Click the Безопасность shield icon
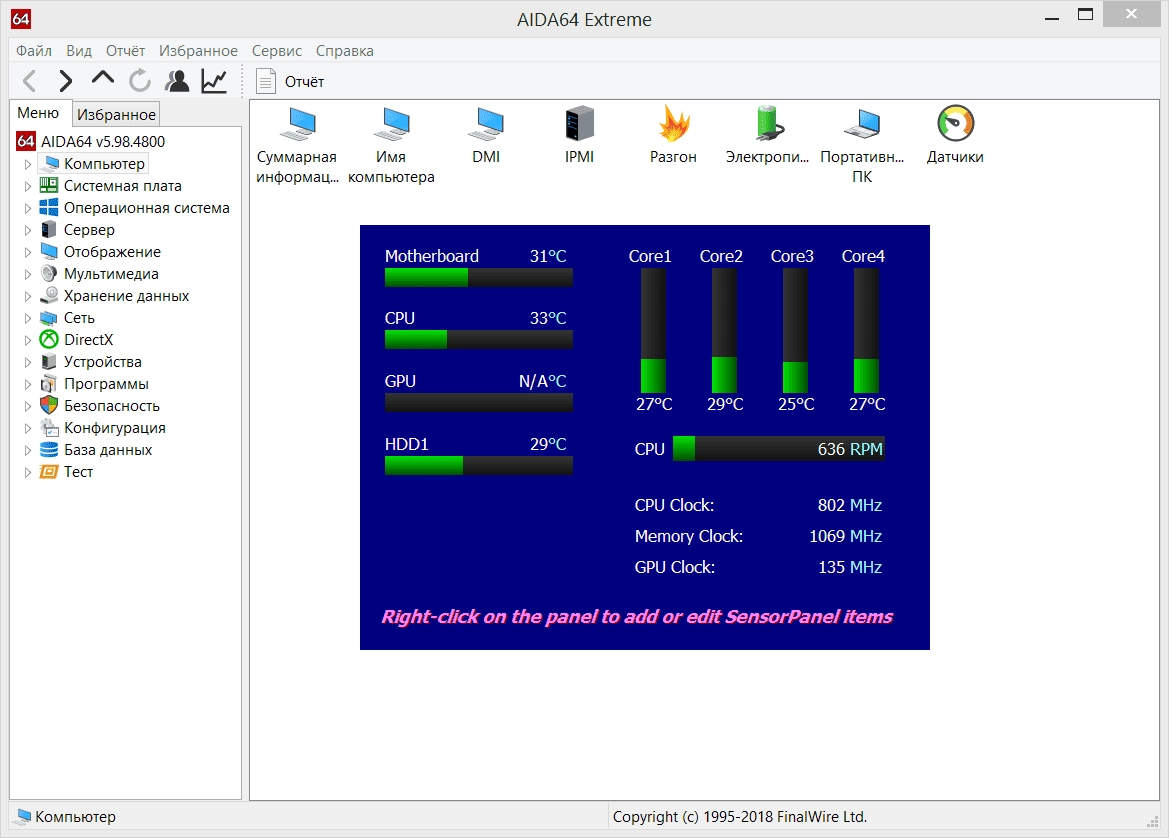 (x=48, y=406)
